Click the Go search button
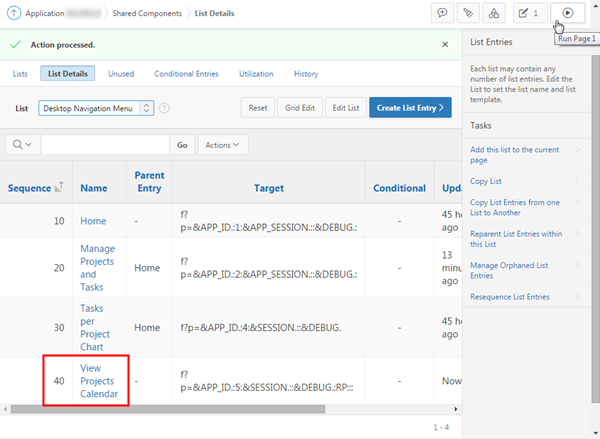Viewport: 600px width, 439px height. click(182, 145)
